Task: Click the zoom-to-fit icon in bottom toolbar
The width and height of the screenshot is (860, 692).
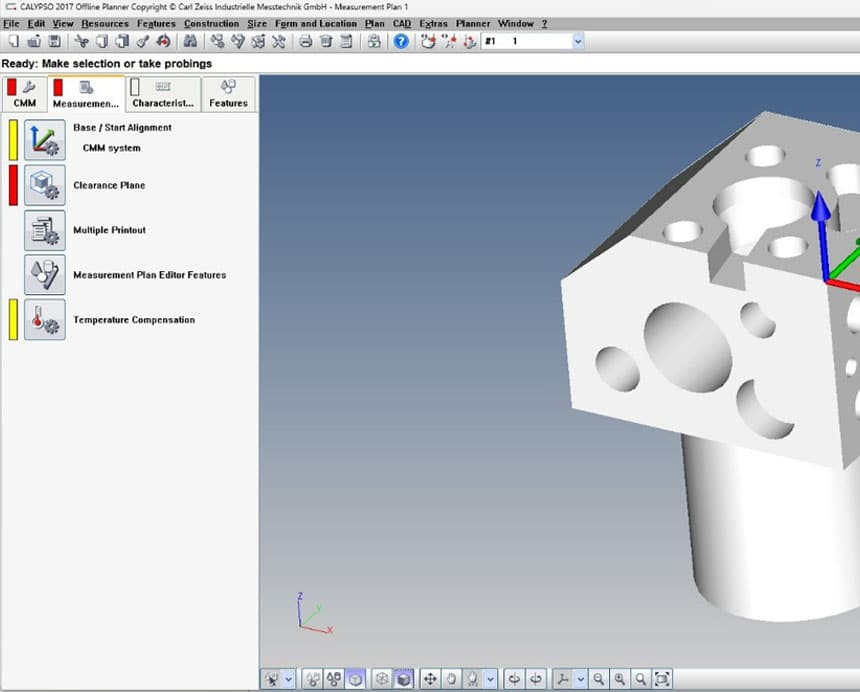Action: coord(661,679)
